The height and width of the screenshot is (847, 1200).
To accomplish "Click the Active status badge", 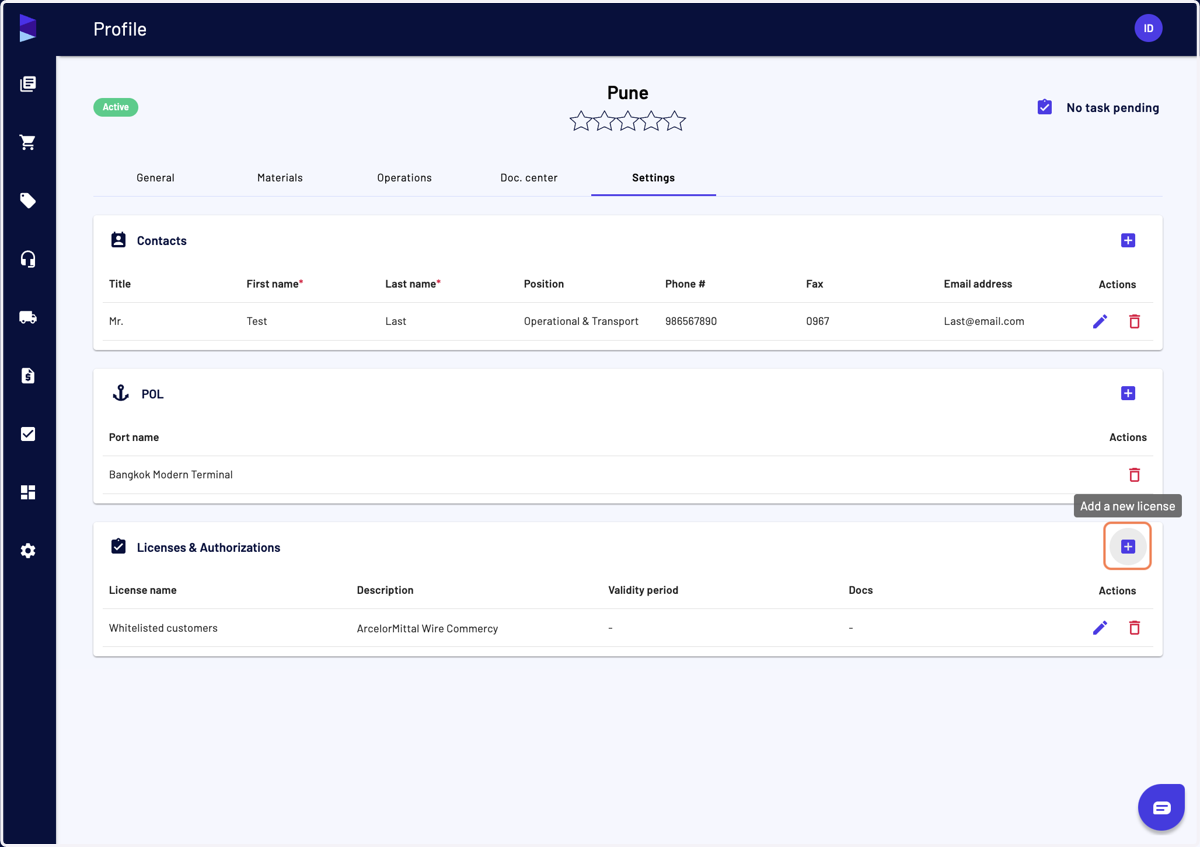I will click(116, 107).
